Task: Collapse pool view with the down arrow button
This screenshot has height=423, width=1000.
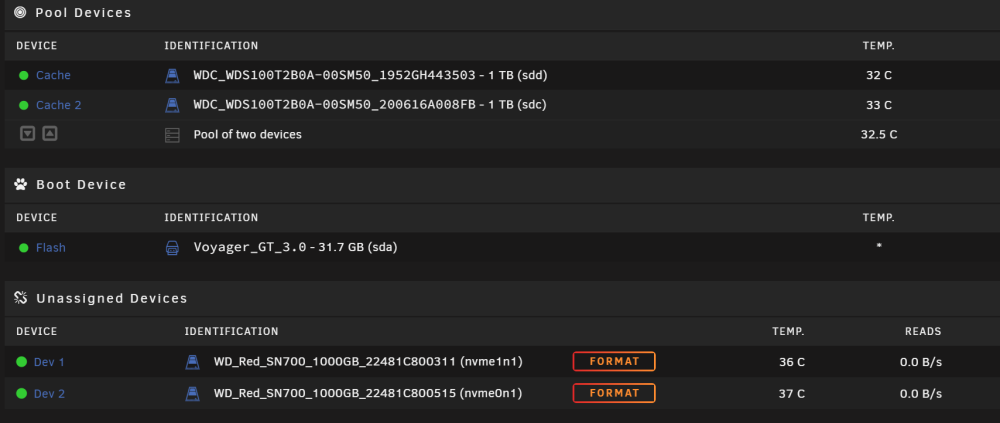Action: coord(27,134)
